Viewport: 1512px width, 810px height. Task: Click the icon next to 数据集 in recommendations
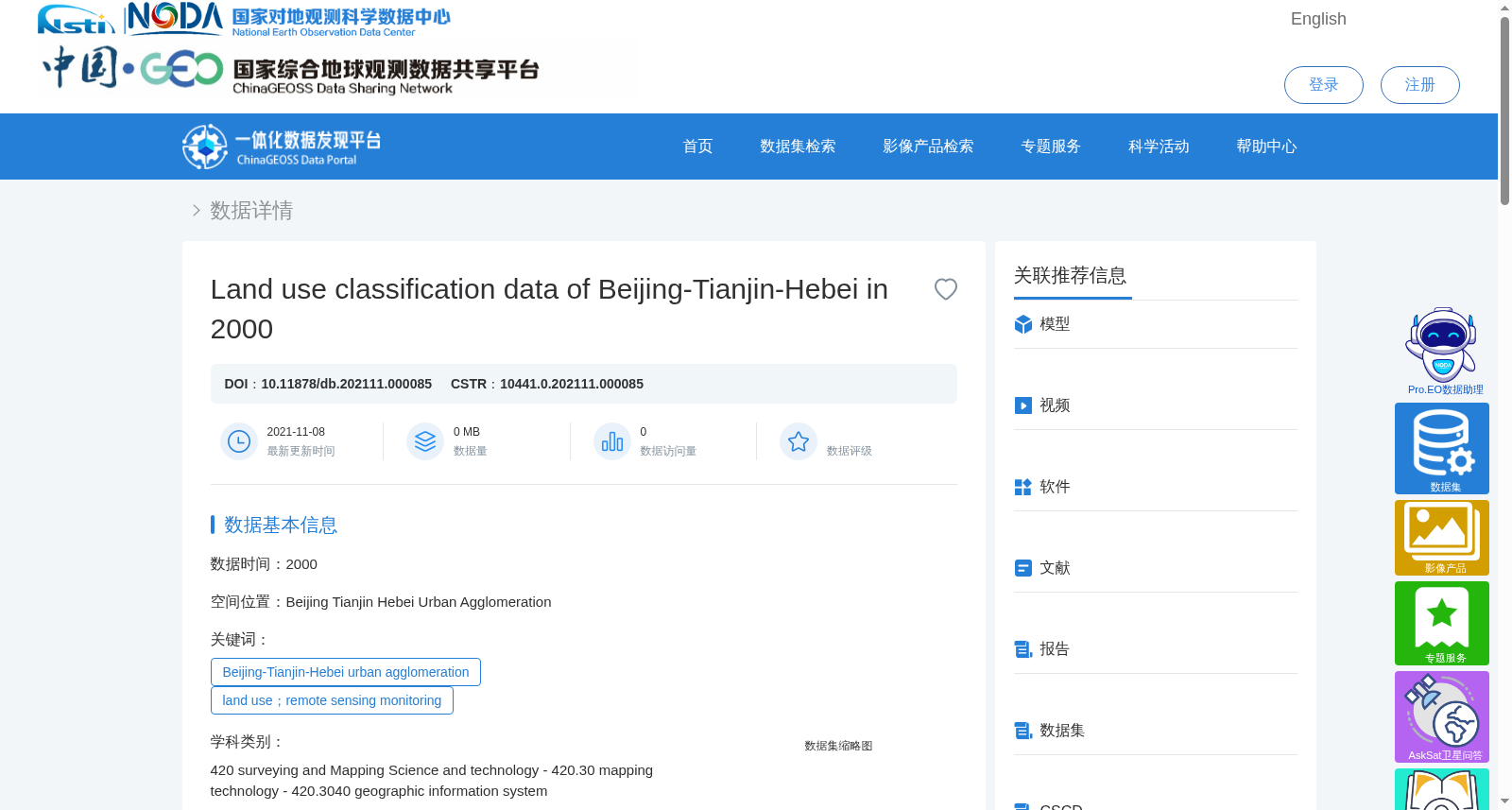coord(1022,731)
